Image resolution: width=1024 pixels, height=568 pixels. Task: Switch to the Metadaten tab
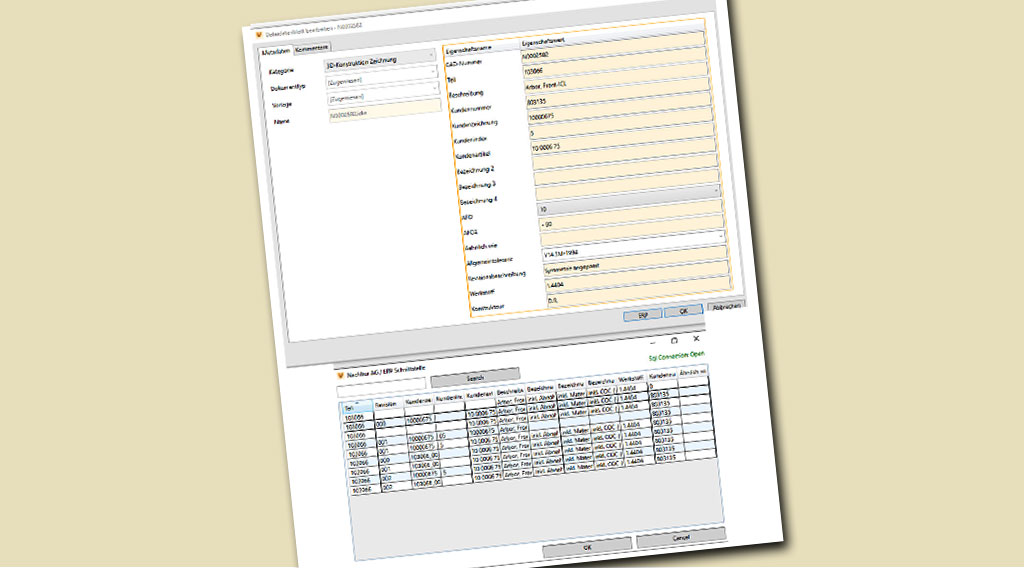click(275, 51)
